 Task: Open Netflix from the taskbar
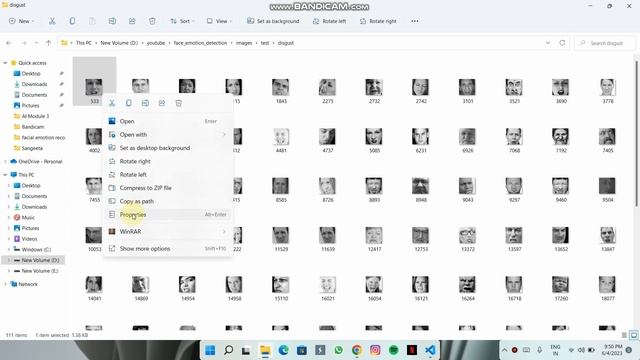click(412, 350)
